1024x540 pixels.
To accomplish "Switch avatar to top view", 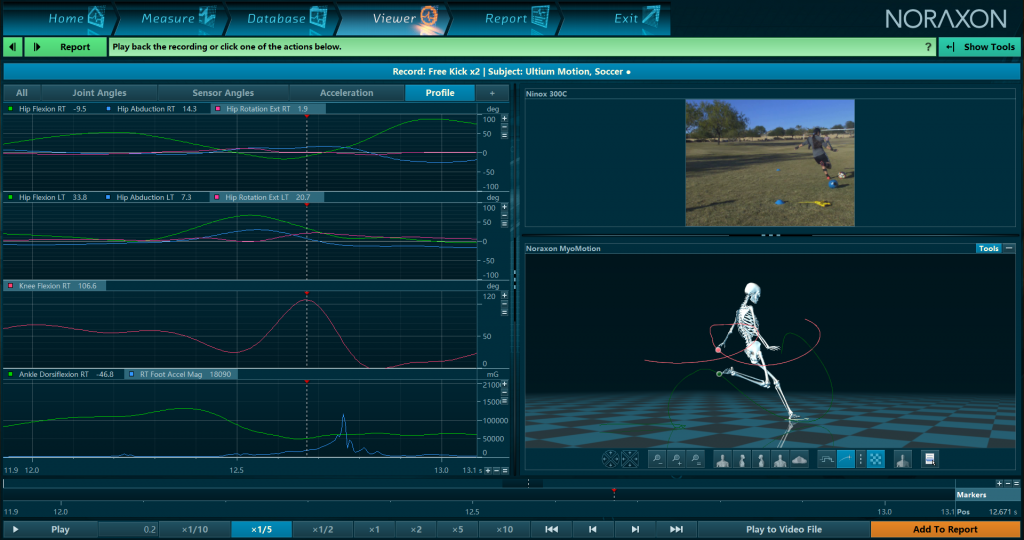I will (799, 460).
